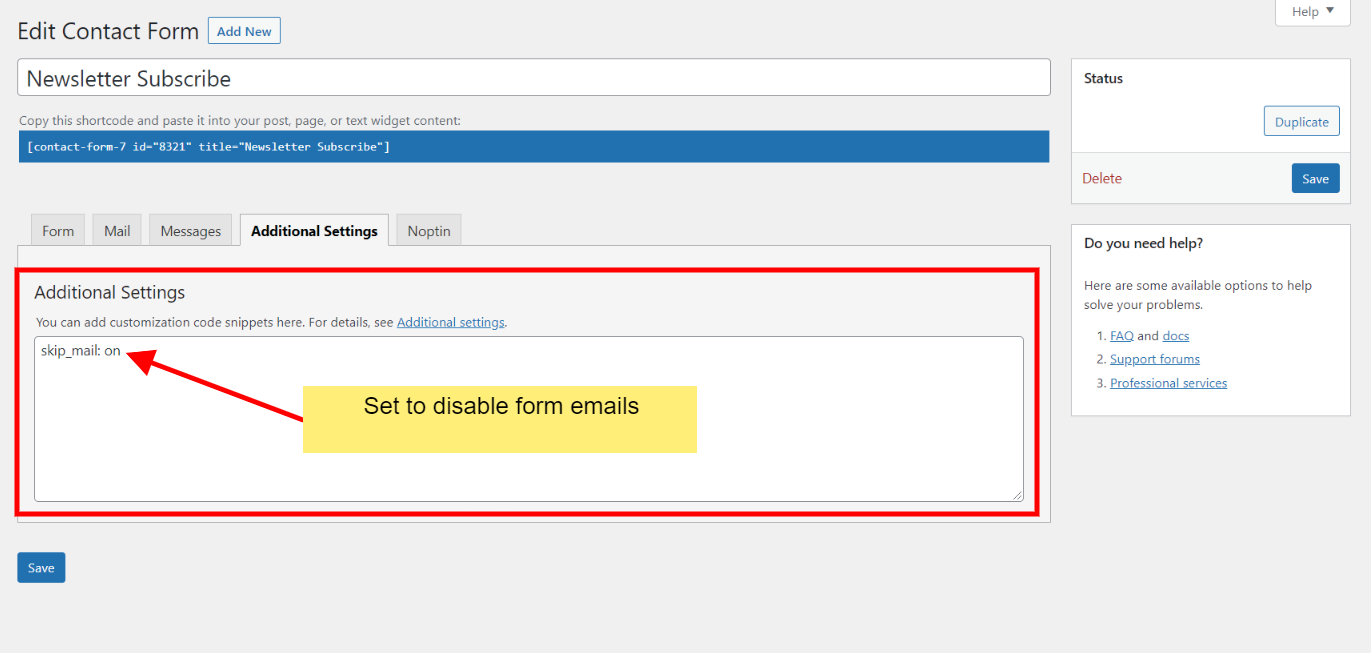Open the Additional settings documentation link

click(x=450, y=321)
